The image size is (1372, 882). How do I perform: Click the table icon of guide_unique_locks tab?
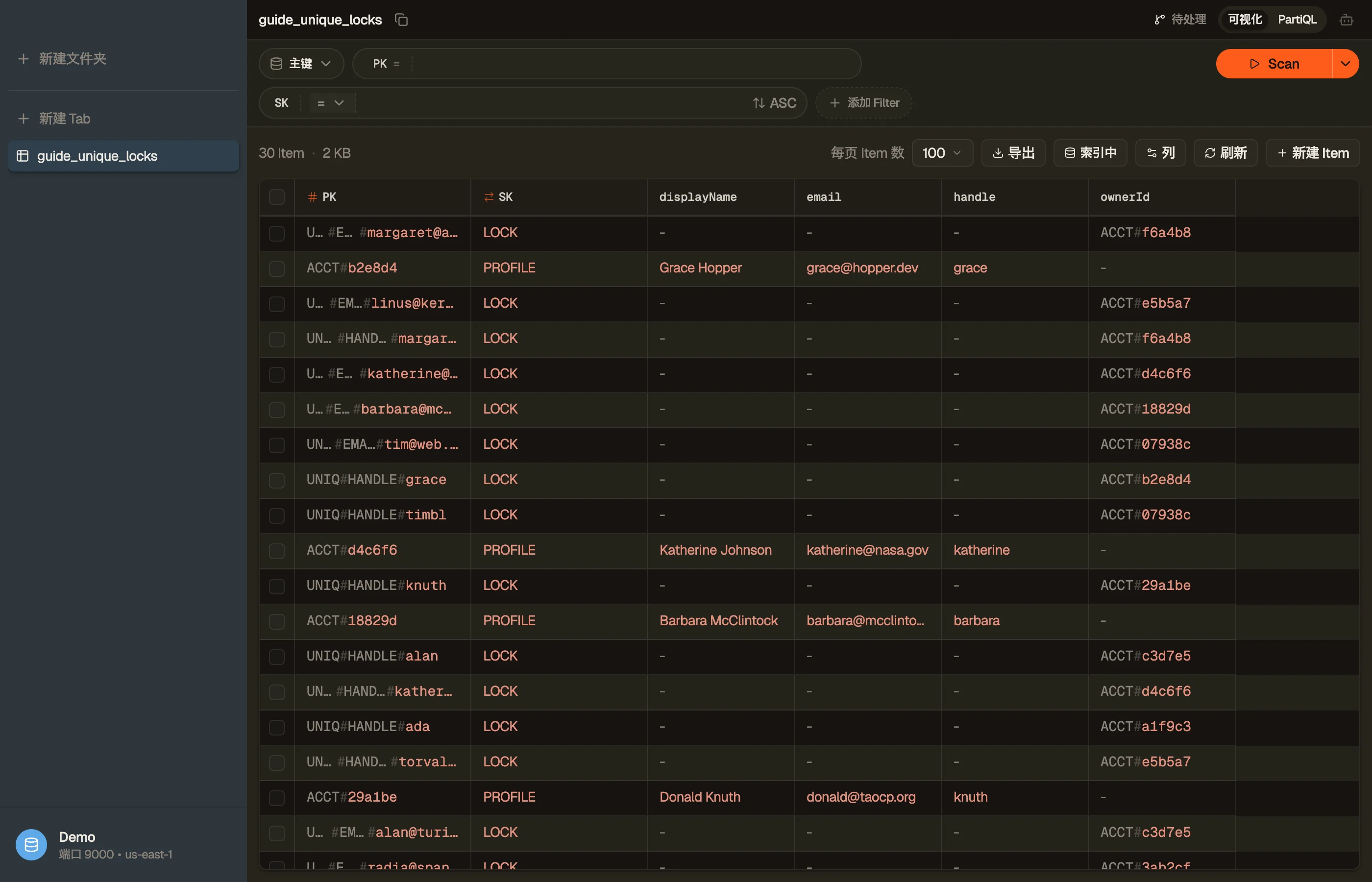23,156
